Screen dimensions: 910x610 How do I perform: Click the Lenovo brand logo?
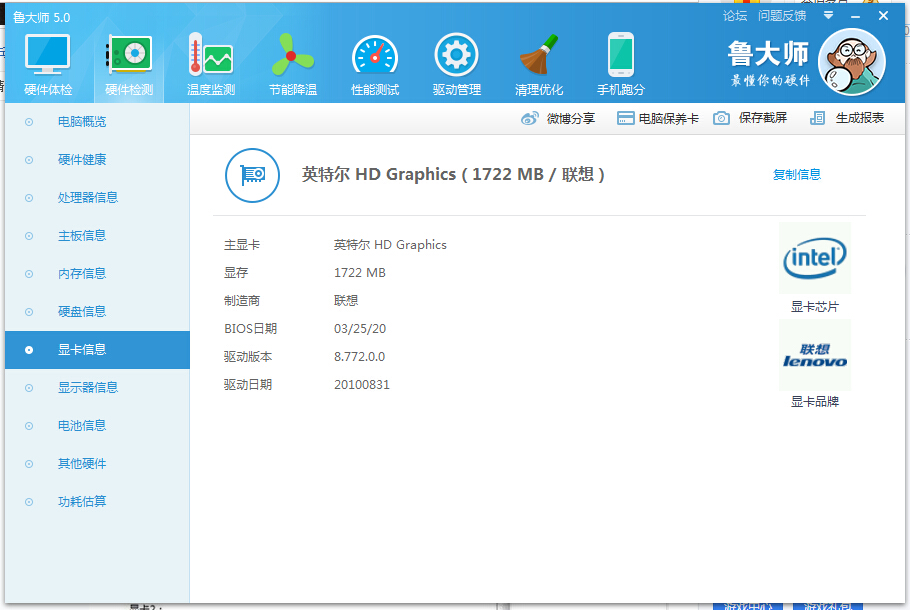(x=815, y=355)
